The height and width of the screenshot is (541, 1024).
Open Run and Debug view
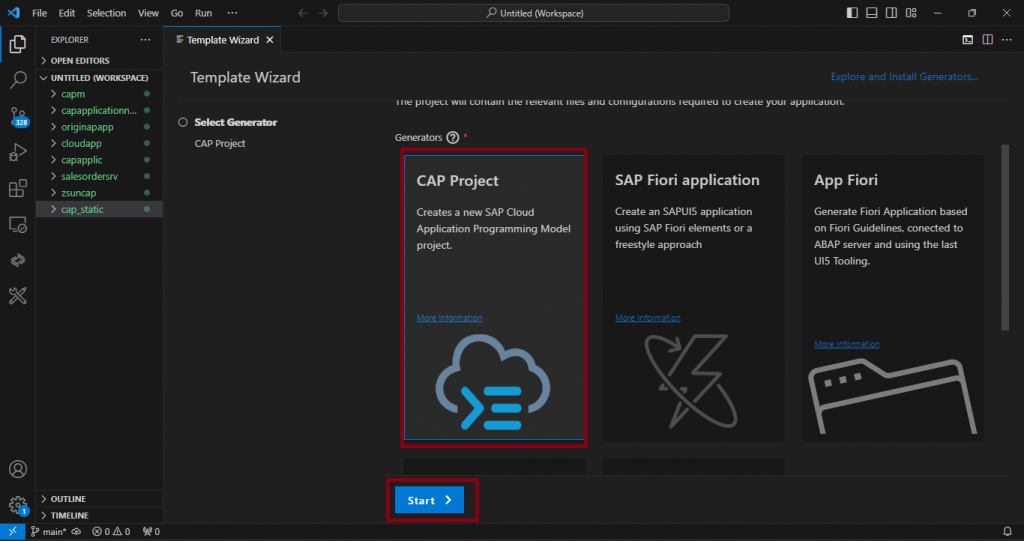tap(18, 152)
